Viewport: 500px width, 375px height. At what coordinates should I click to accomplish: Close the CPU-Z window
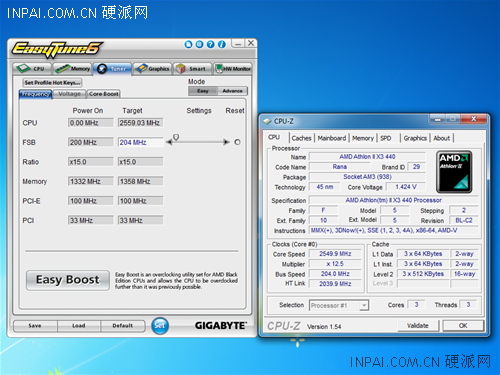pyautogui.click(x=473, y=119)
